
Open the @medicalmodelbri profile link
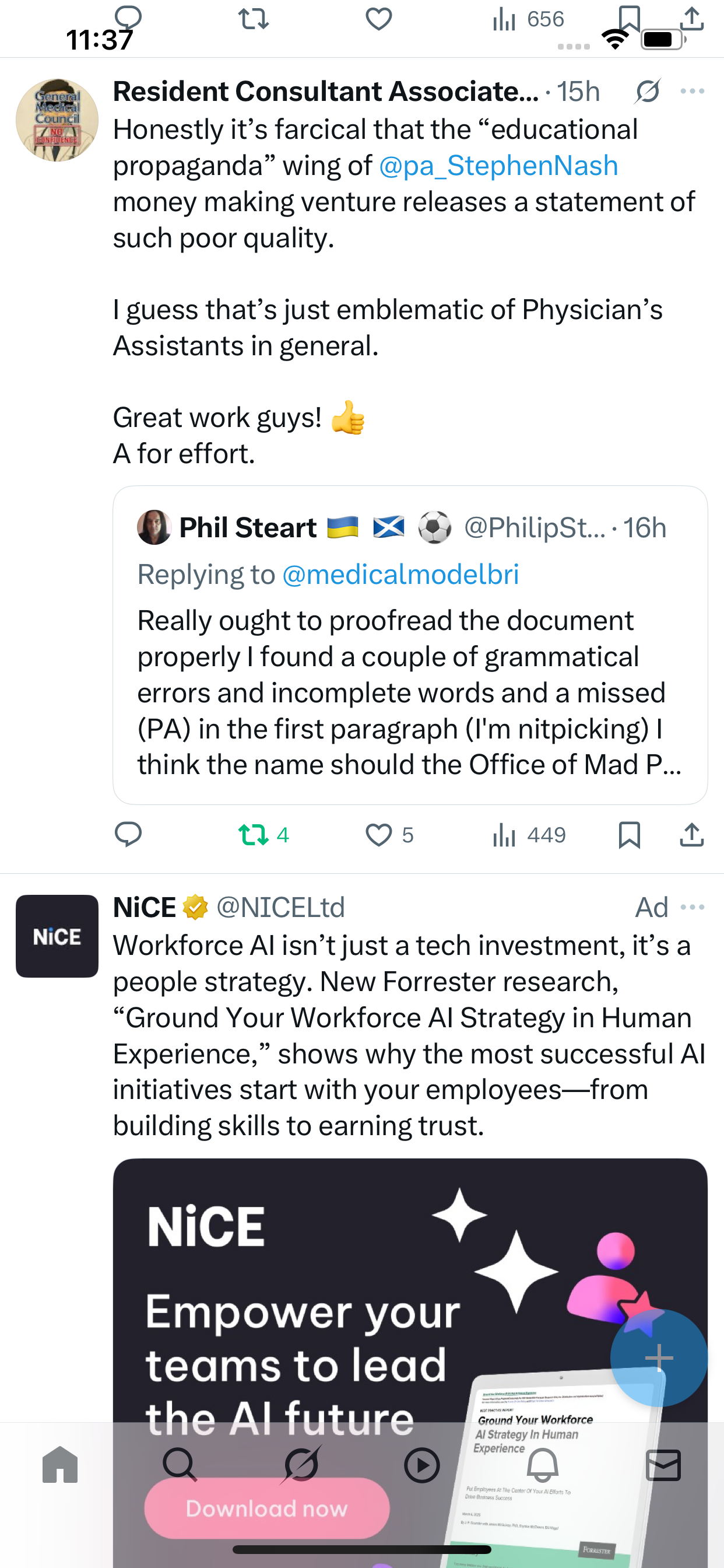[400, 575]
